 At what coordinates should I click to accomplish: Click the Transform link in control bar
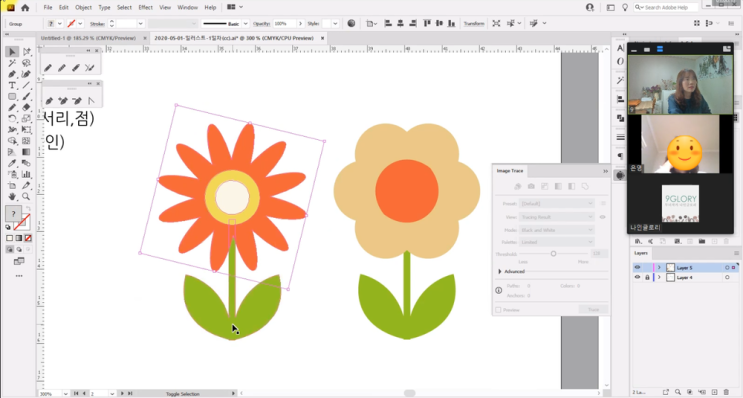tap(474, 23)
